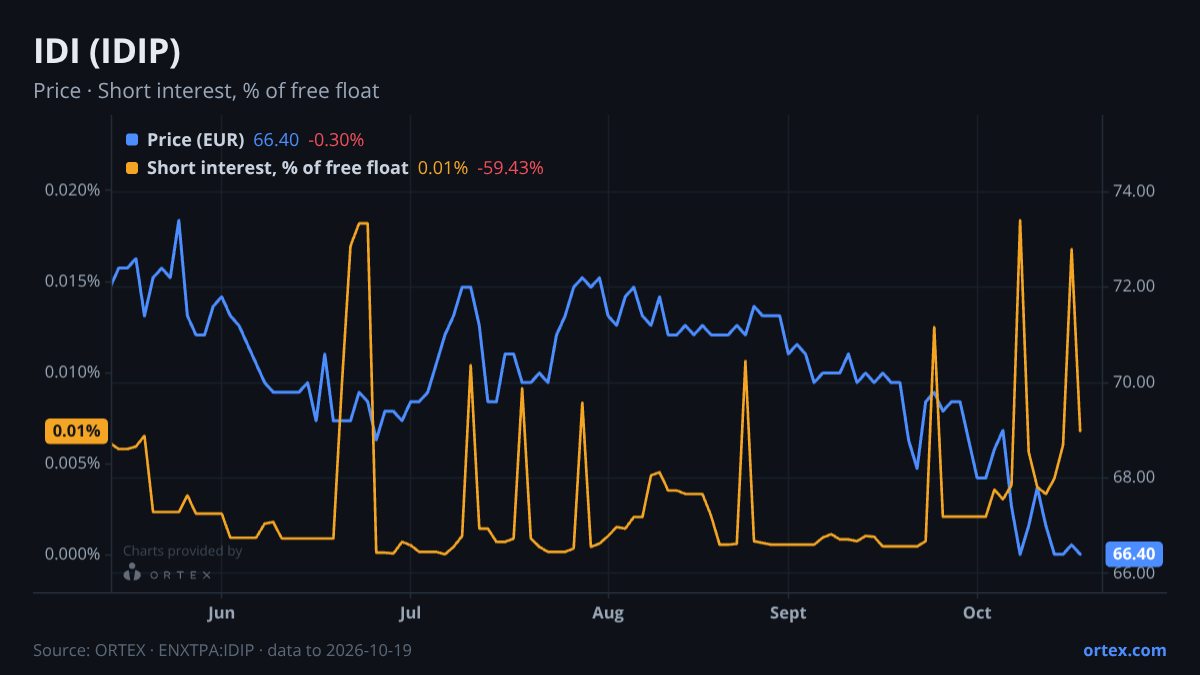Click the Jul x-axis label
Screen dimensions: 1200x675
pyautogui.click(x=409, y=613)
